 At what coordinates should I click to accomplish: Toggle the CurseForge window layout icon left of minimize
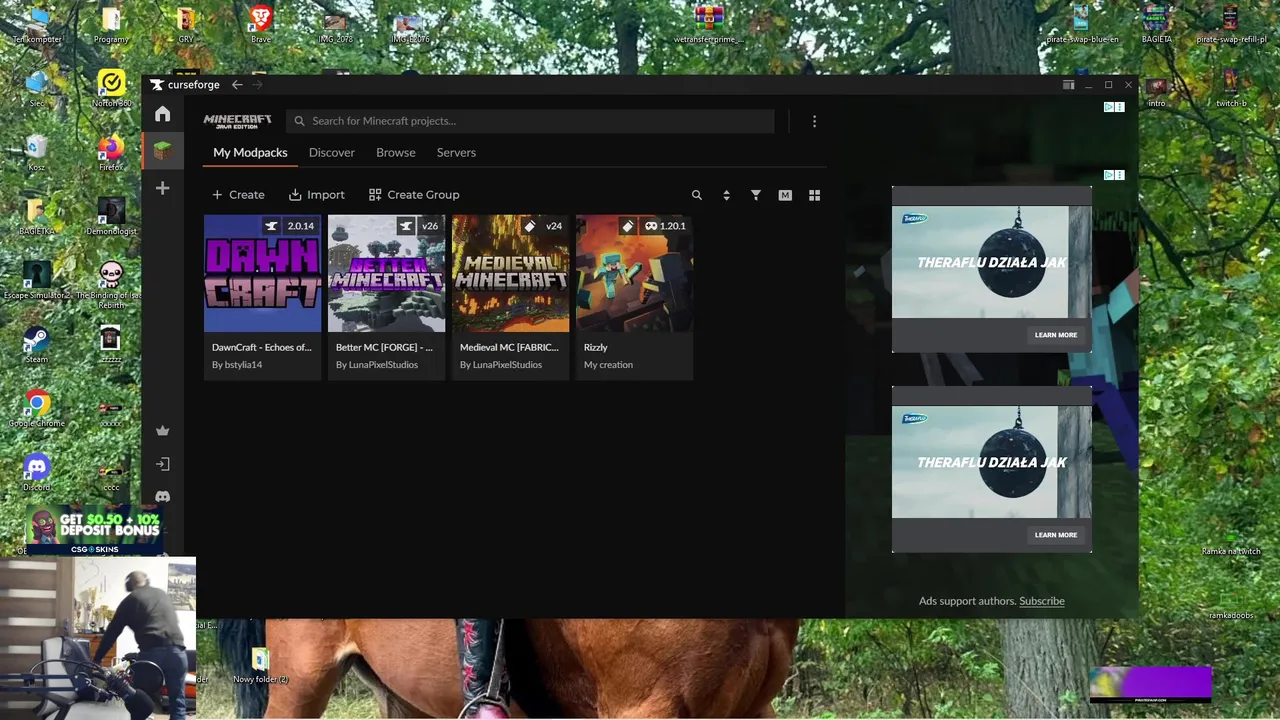[1068, 85]
